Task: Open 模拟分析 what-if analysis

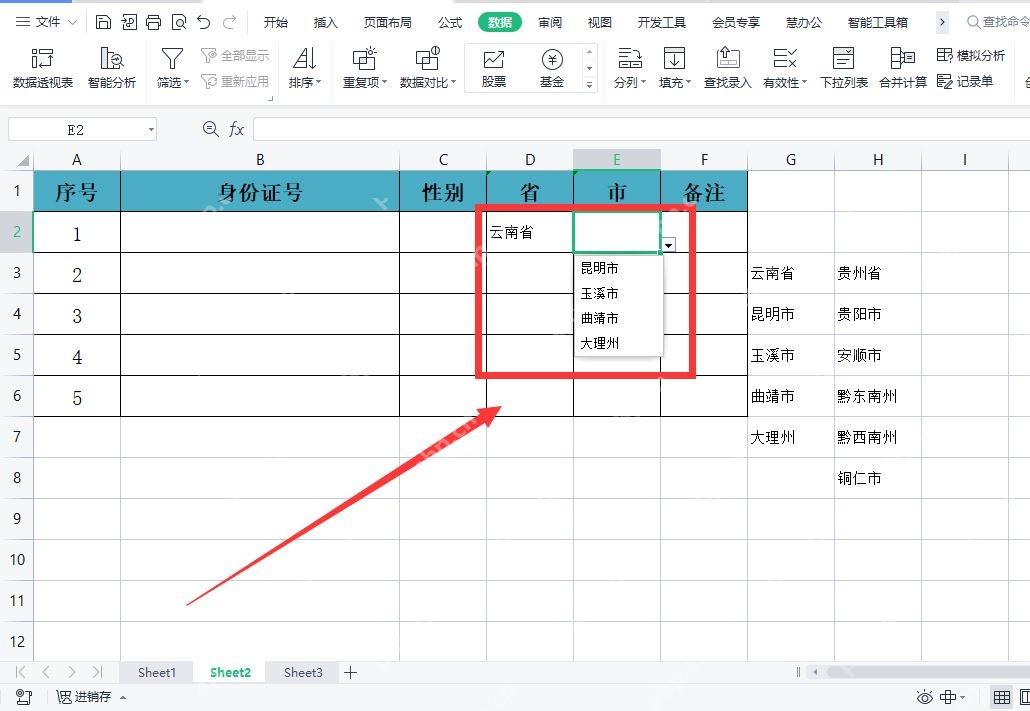Action: point(971,56)
